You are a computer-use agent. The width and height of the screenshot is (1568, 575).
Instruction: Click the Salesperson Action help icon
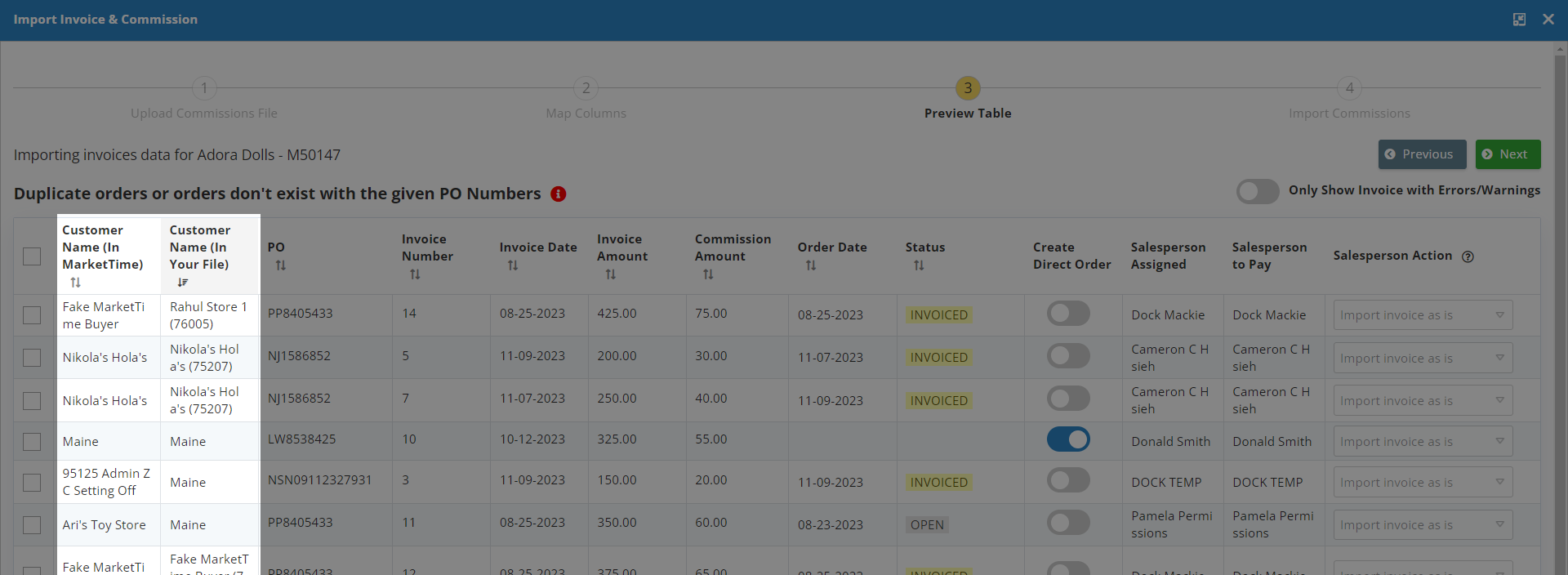[1468, 256]
